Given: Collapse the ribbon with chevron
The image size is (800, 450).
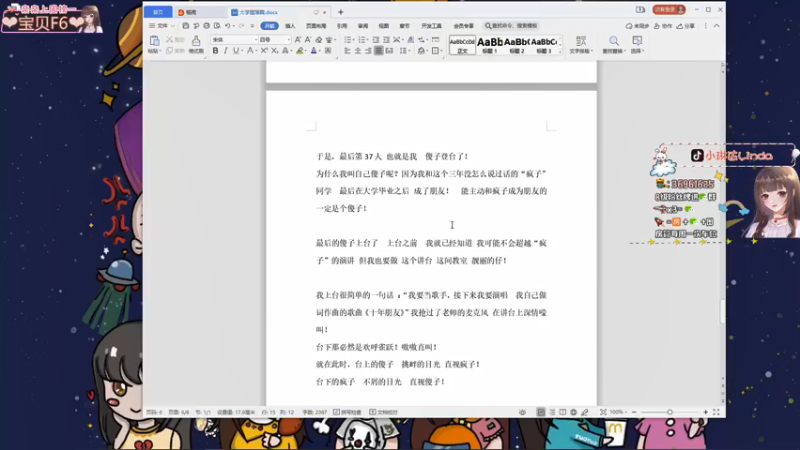Looking at the screenshot, I should (717, 26).
